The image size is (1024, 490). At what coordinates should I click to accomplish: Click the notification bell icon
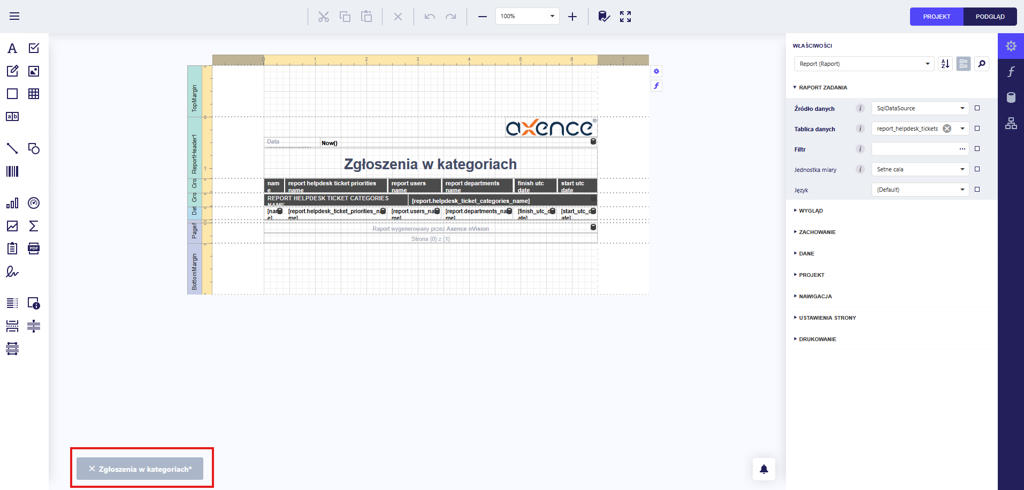[x=764, y=469]
